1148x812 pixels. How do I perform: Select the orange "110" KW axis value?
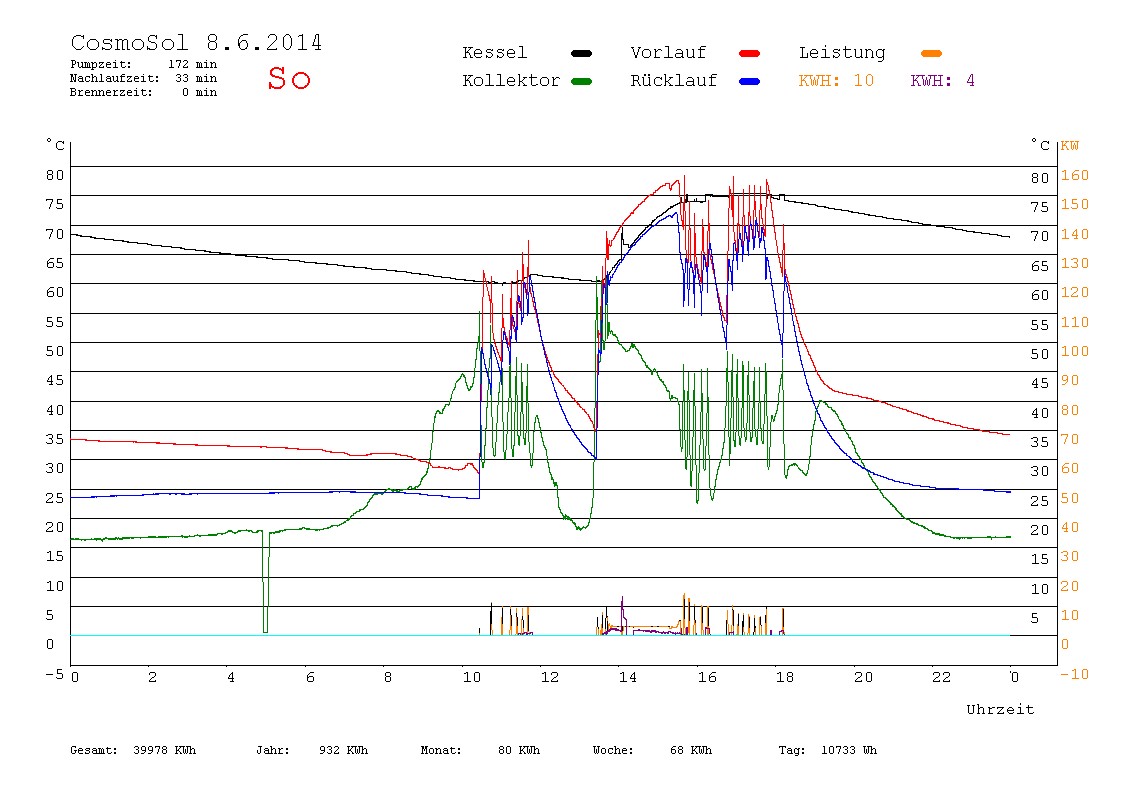pyautogui.click(x=1075, y=322)
